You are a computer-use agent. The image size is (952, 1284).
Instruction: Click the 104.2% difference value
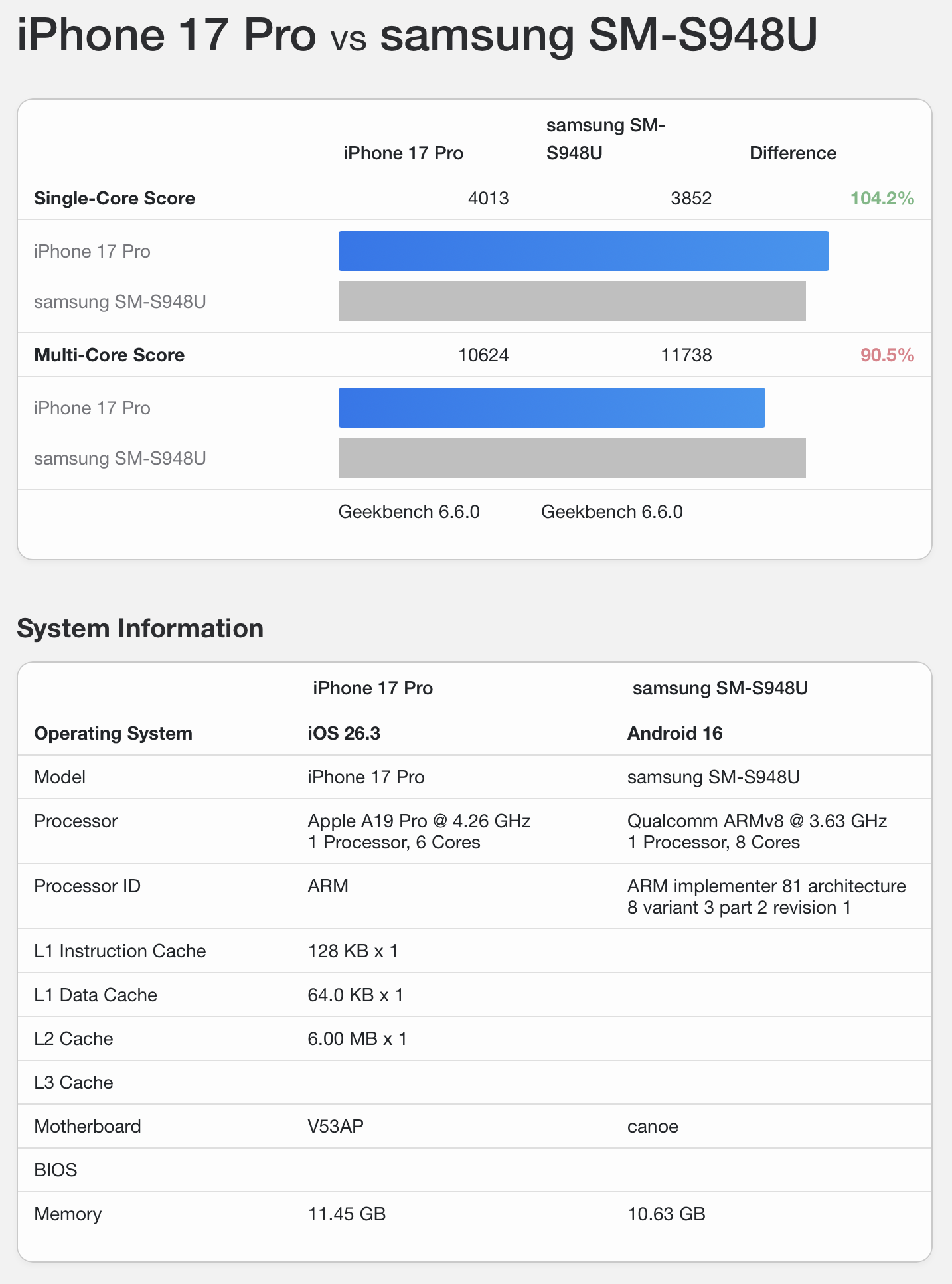tap(882, 199)
